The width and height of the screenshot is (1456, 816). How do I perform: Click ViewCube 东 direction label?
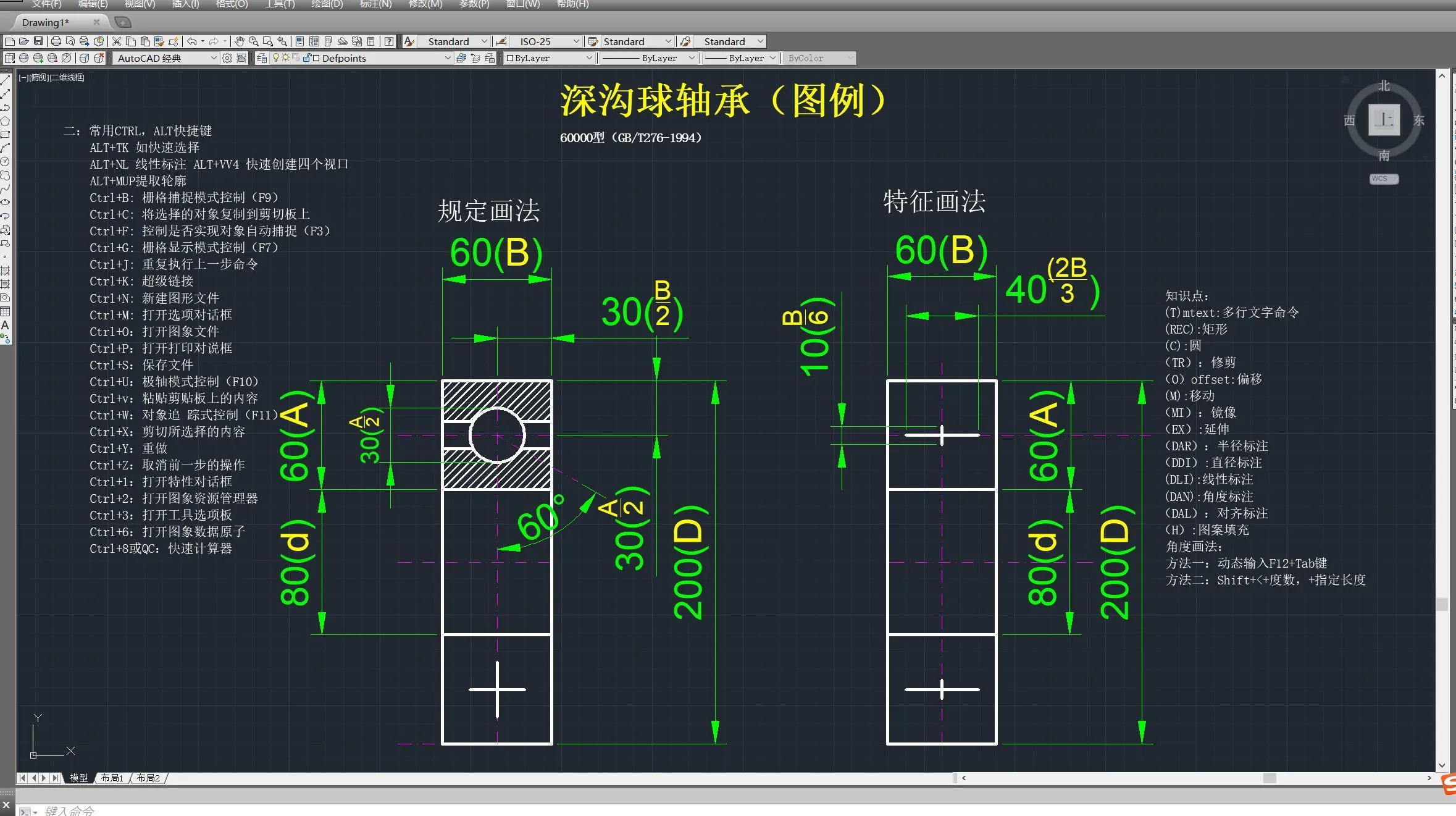pos(1419,120)
